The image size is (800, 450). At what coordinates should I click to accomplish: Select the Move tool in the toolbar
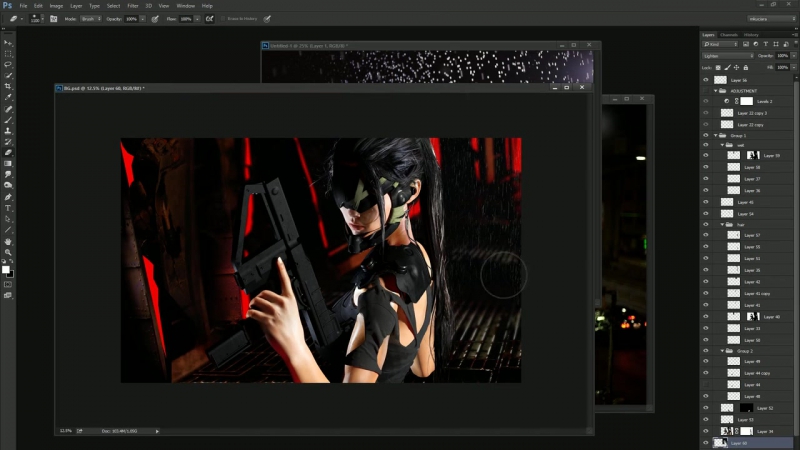pos(8,44)
